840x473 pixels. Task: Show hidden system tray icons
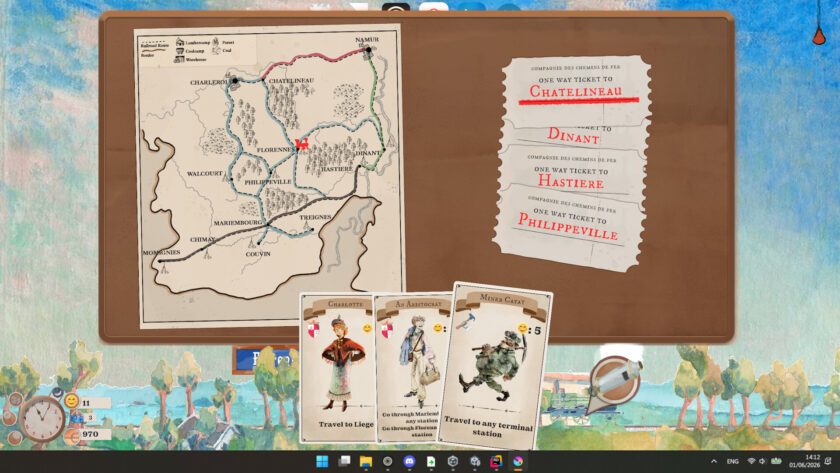click(x=714, y=461)
